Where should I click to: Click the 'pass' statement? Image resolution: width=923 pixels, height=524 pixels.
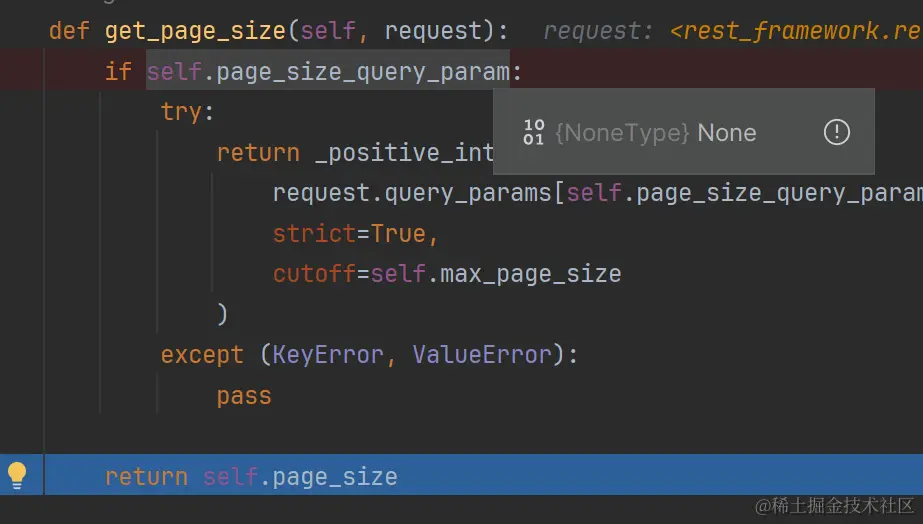(244, 396)
